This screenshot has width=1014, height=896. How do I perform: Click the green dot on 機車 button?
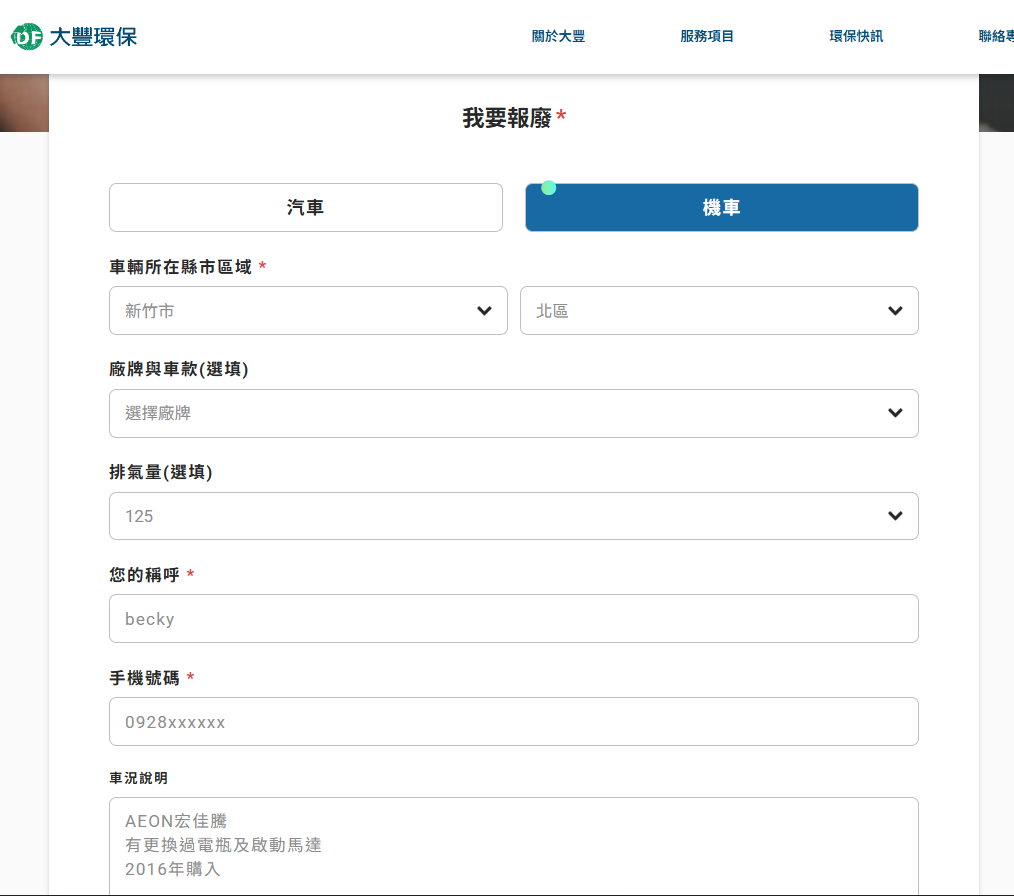pos(548,188)
